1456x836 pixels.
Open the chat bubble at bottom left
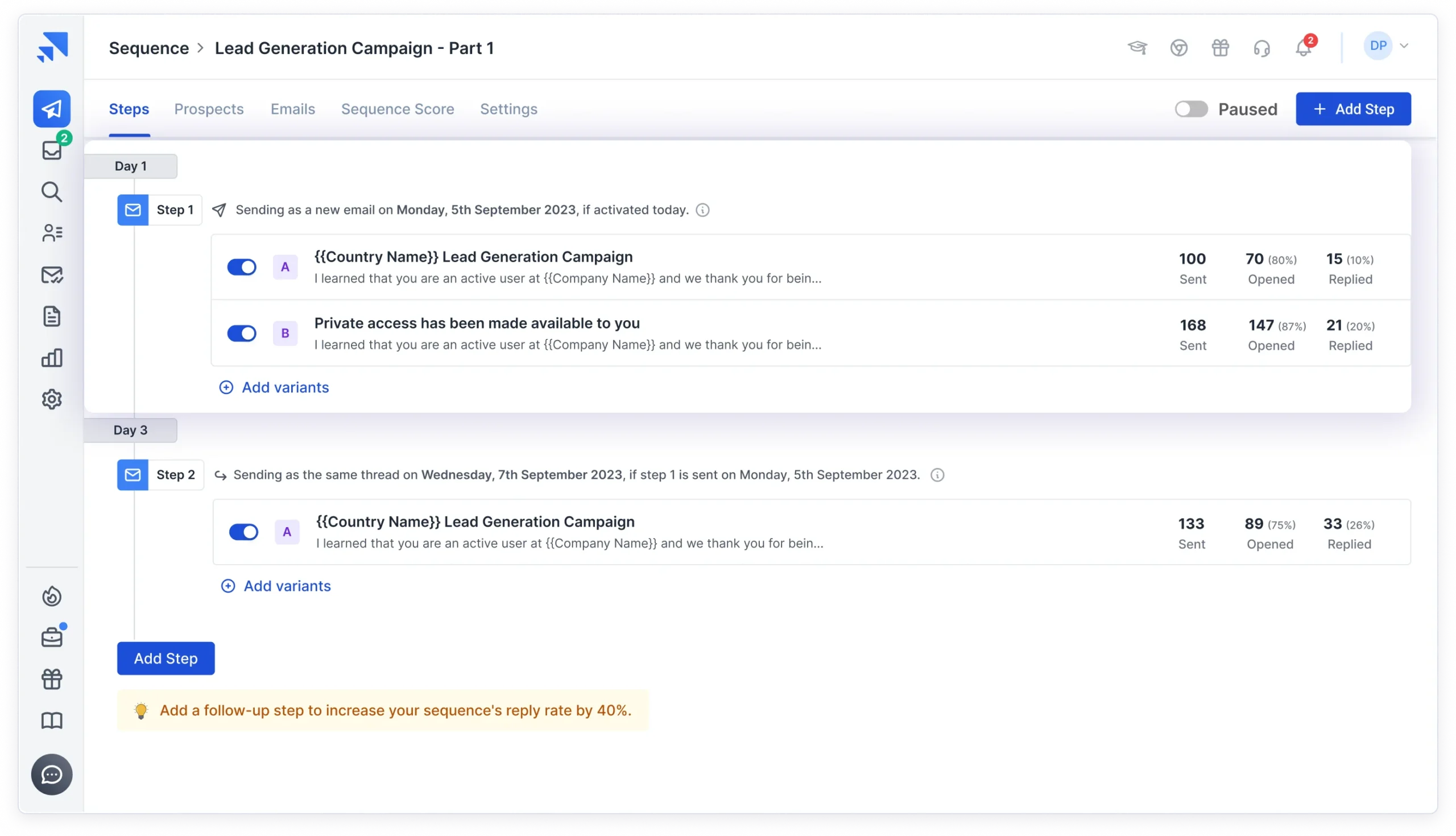tap(52, 774)
